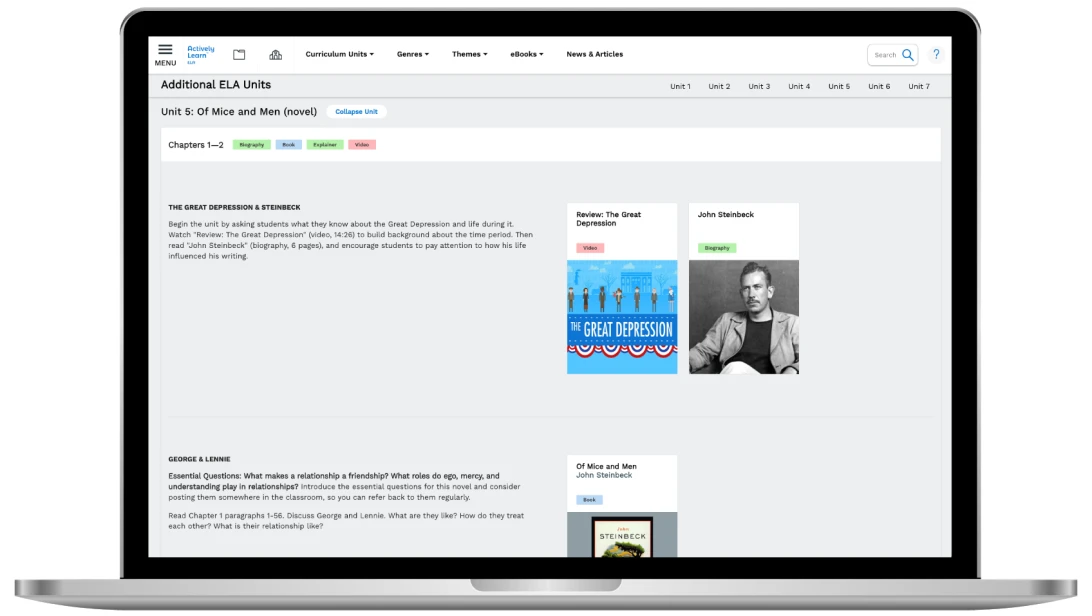Click Video tag on Great Depression card
The image size is (1092, 616).
tap(590, 248)
